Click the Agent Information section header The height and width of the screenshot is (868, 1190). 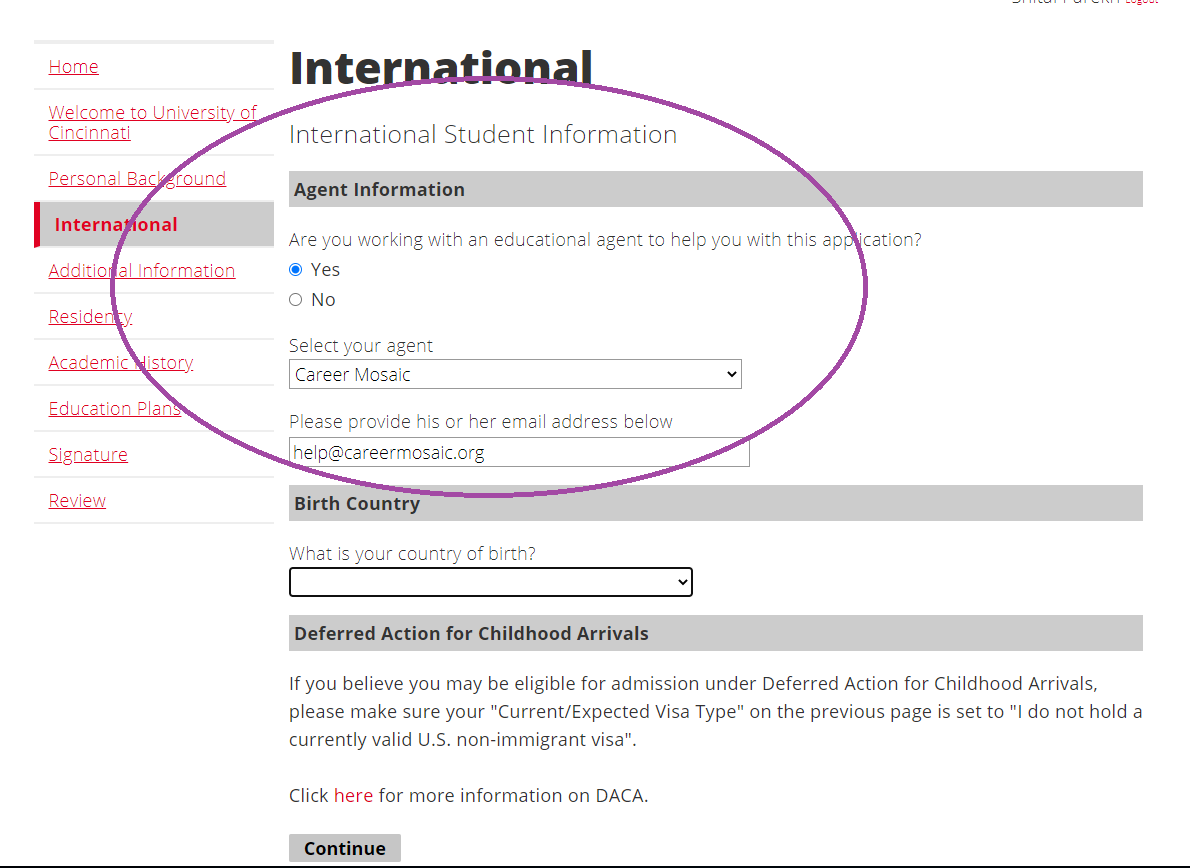716,189
